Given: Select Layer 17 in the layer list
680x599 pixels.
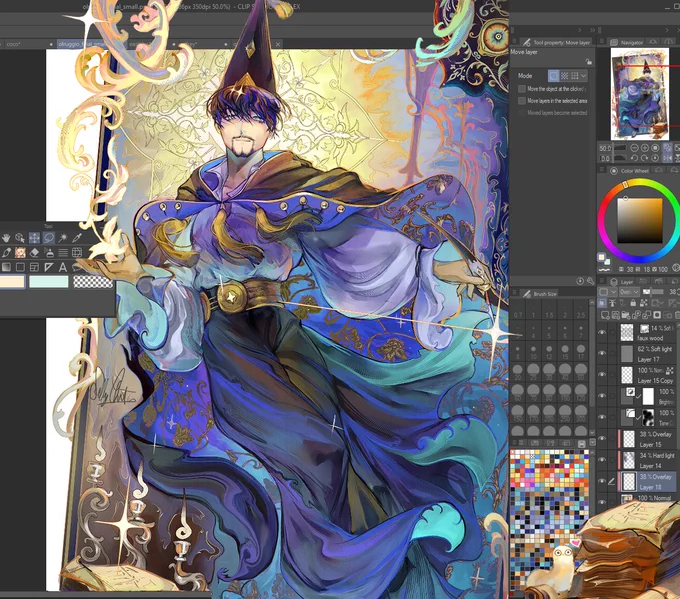Looking at the screenshot, I should coord(646,354).
